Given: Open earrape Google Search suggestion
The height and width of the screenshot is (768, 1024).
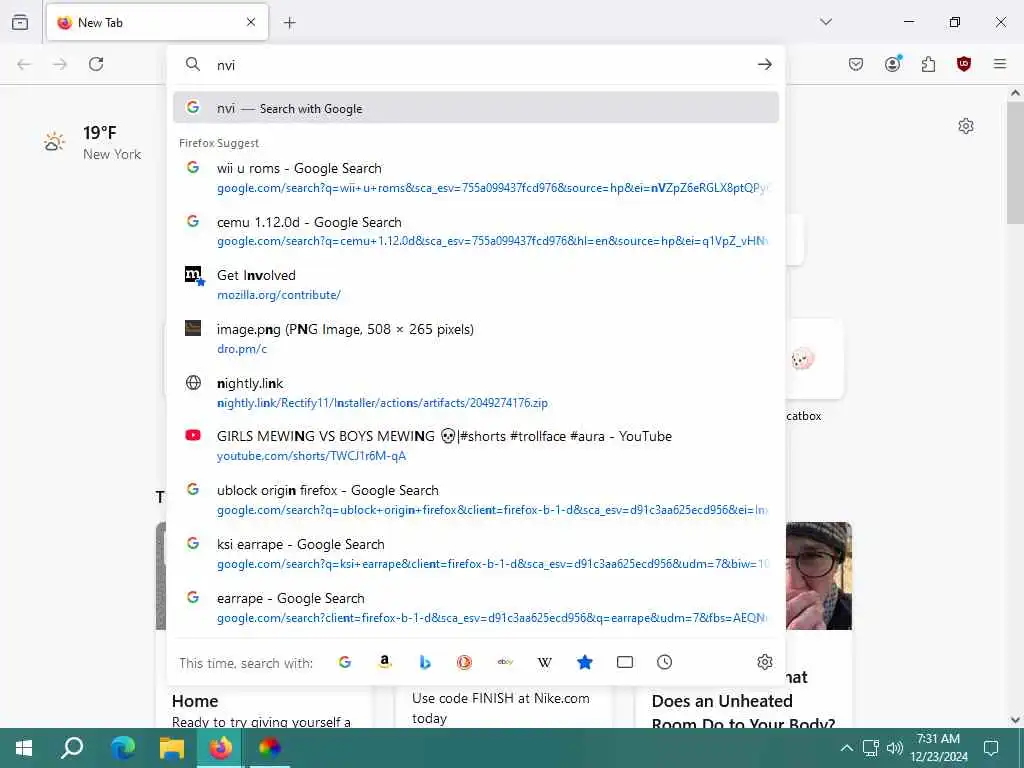Looking at the screenshot, I should tap(476, 607).
